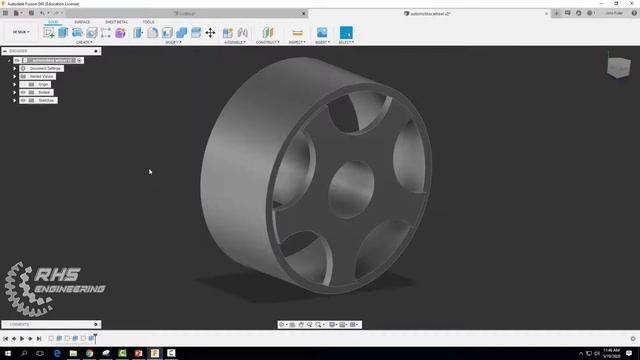
Task: Open the Create panel dropdown
Action: [x=84, y=42]
